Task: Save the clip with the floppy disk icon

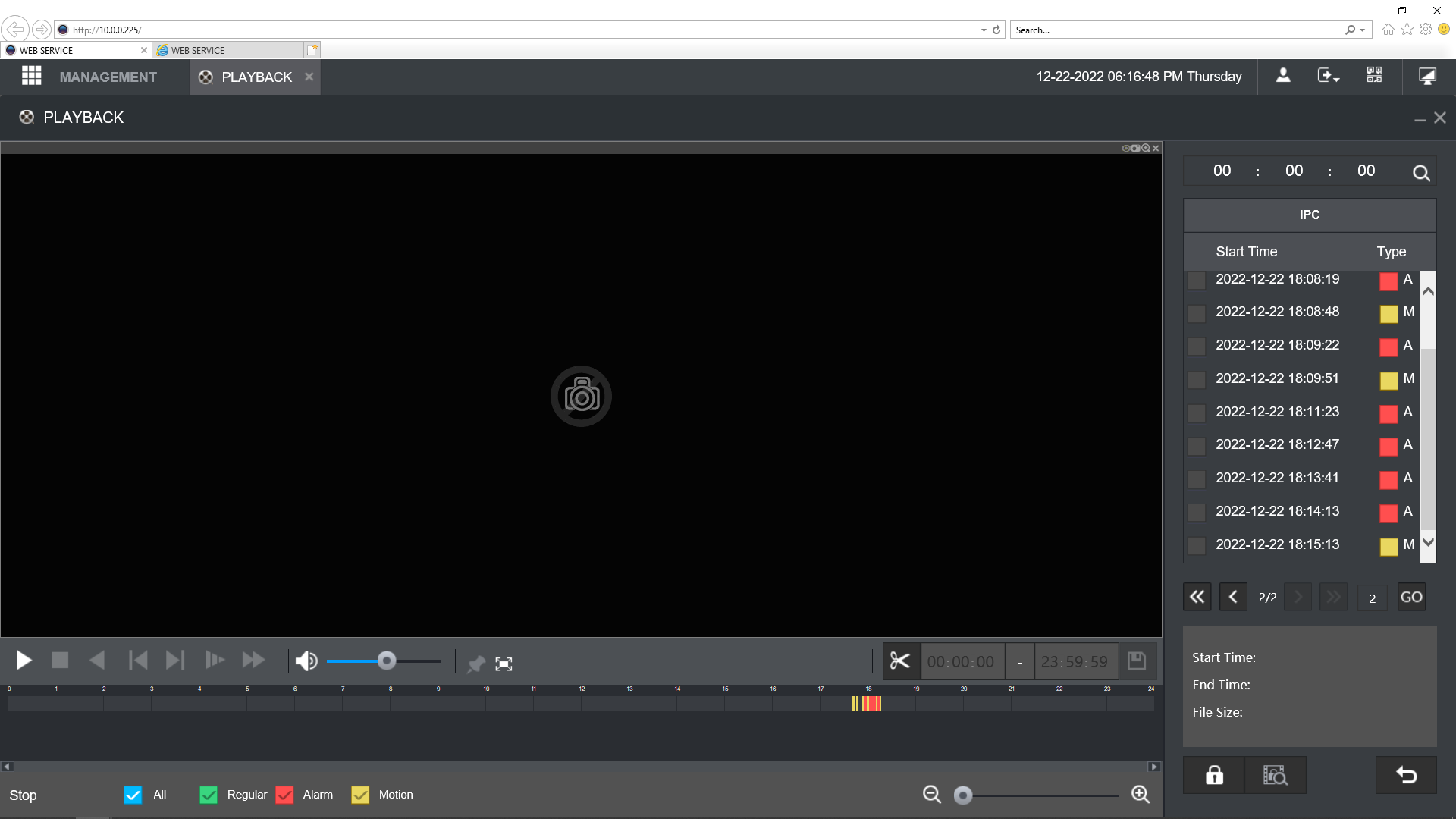Action: coord(1137,661)
